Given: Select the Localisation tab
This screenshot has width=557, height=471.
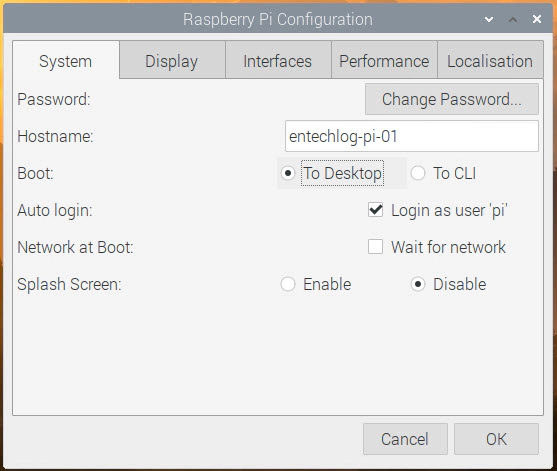Looking at the screenshot, I should 490,61.
